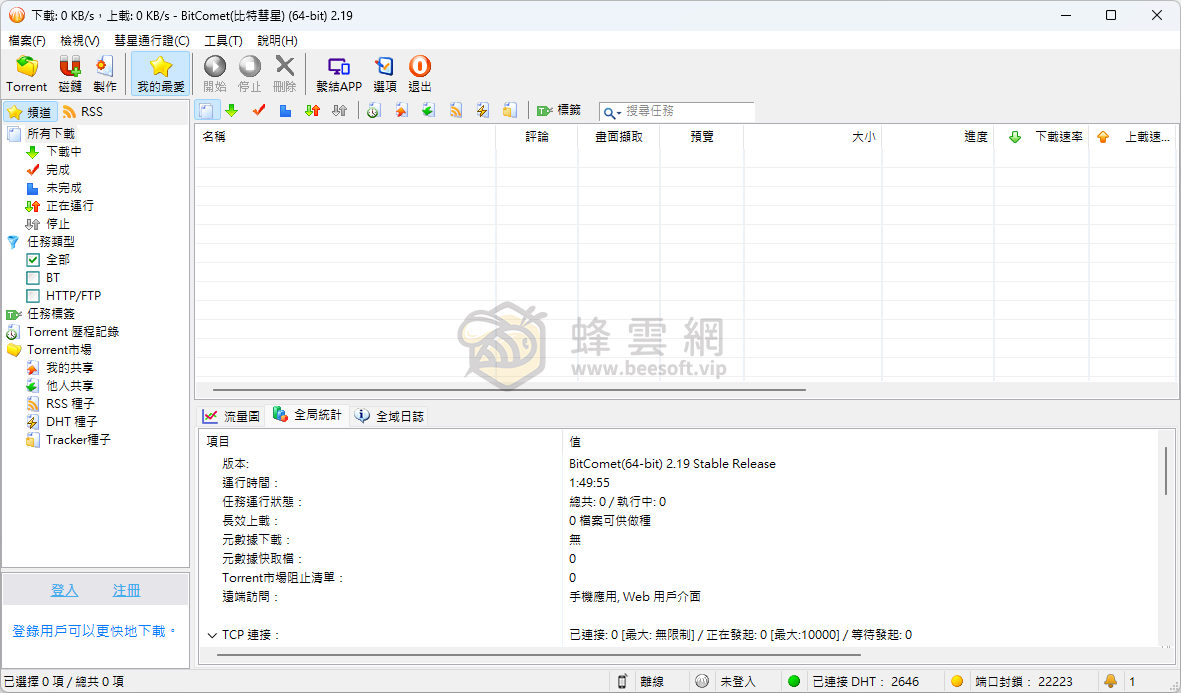The image size is (1181, 693).
Task: Click the 標籤 tag button
Action: tap(559, 111)
